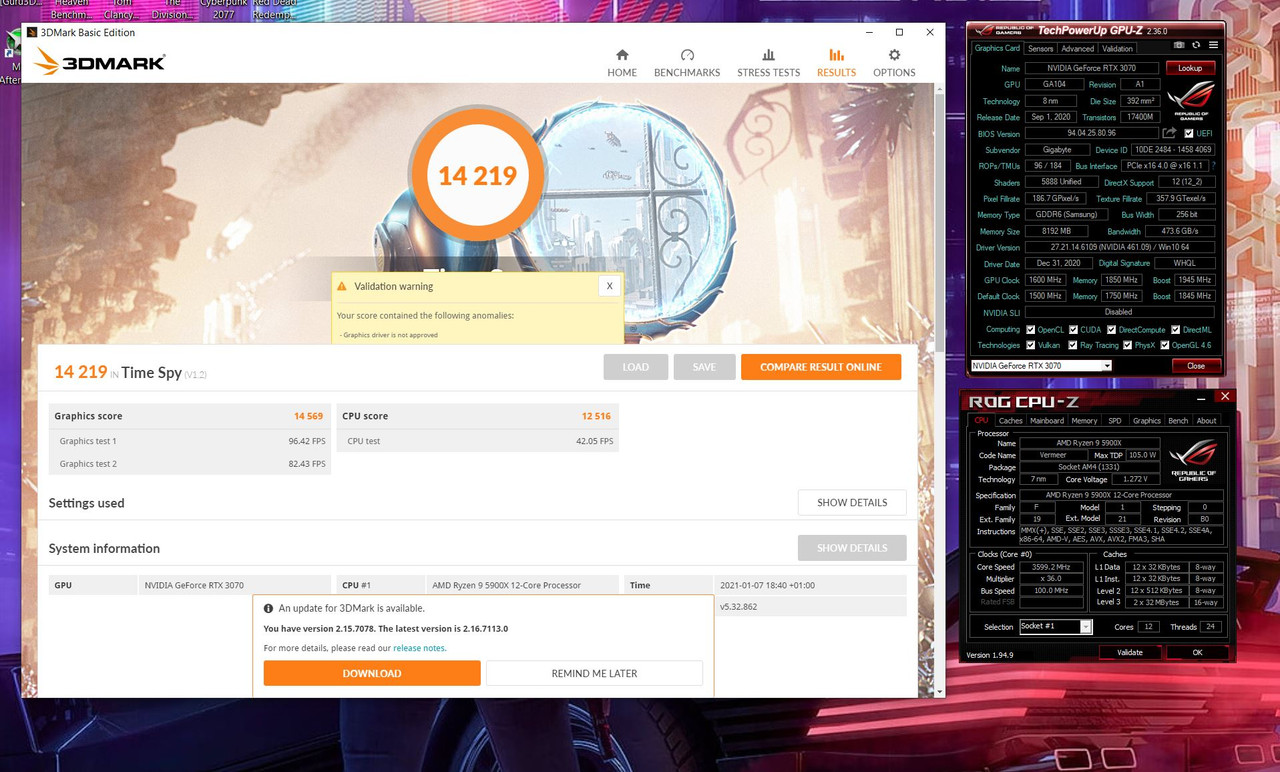The width and height of the screenshot is (1280, 772).
Task: Download the 3DMark update
Action: [x=372, y=673]
